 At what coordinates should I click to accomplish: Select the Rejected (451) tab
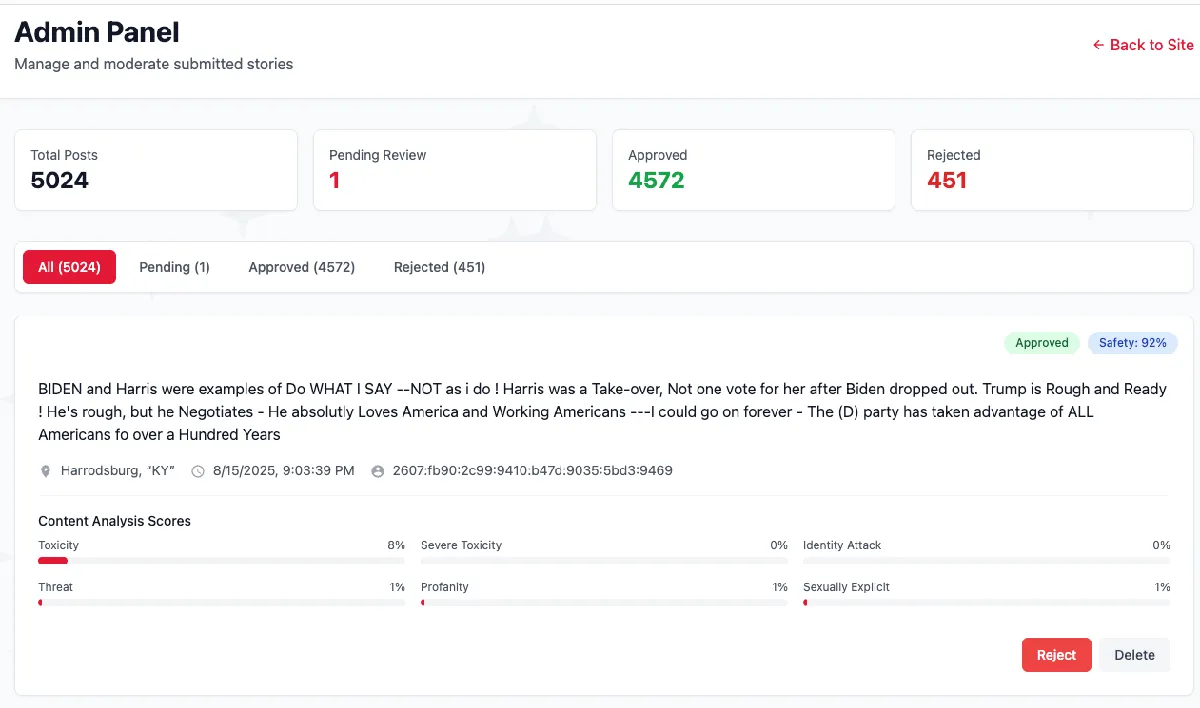tap(439, 267)
